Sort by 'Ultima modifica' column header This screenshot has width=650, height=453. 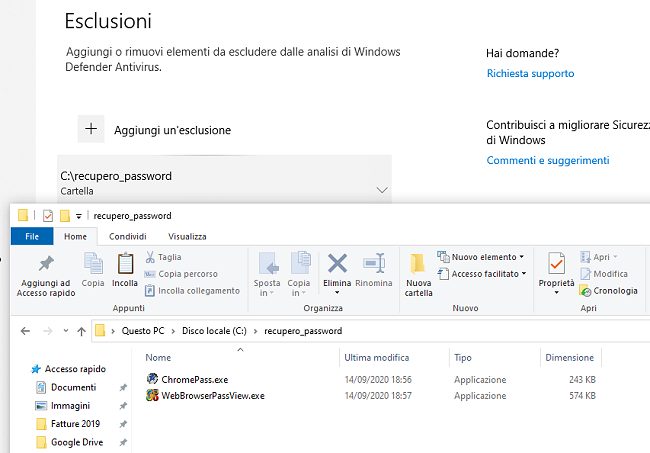(x=376, y=357)
